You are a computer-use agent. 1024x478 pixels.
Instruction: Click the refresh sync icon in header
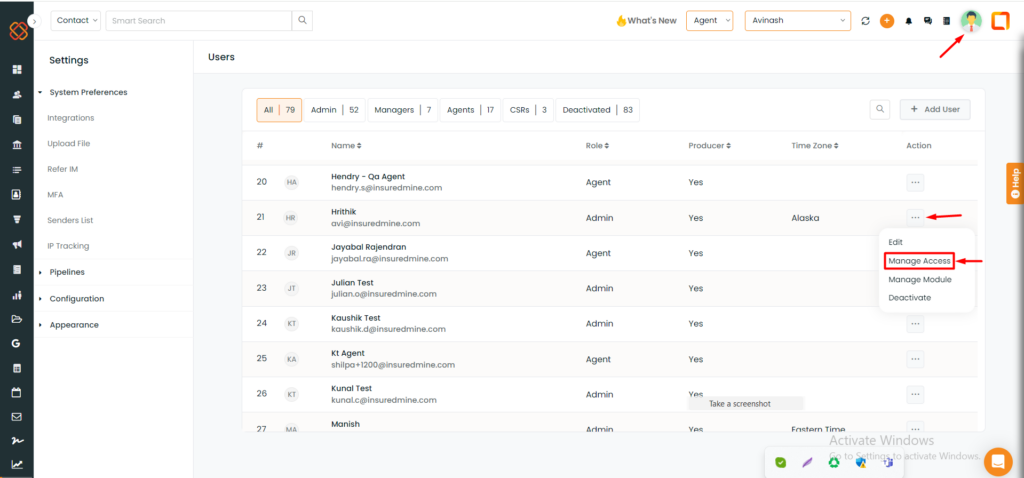(x=866, y=21)
